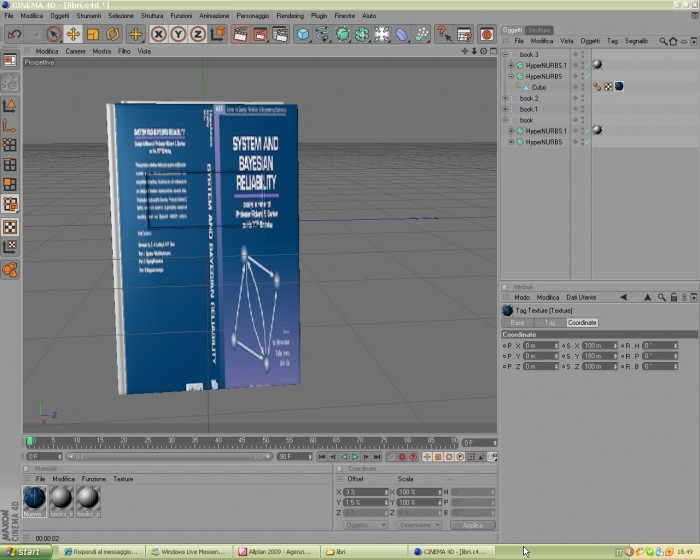Viewport: 700px width, 560px height.
Task: Click the Undo arrow in the toolbar
Action: point(14,34)
